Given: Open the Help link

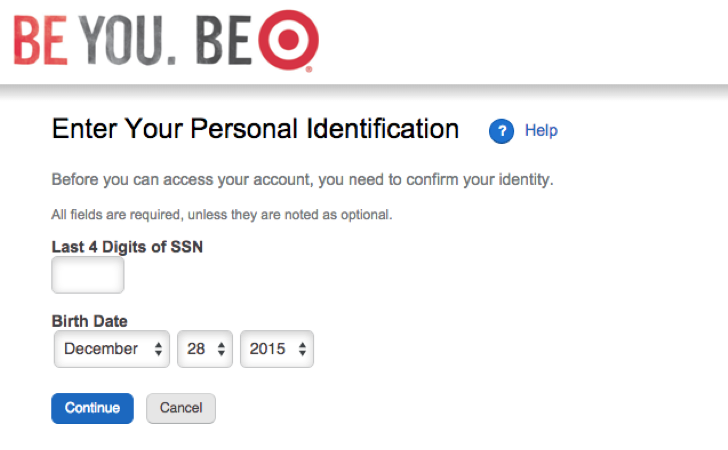Looking at the screenshot, I should [541, 130].
